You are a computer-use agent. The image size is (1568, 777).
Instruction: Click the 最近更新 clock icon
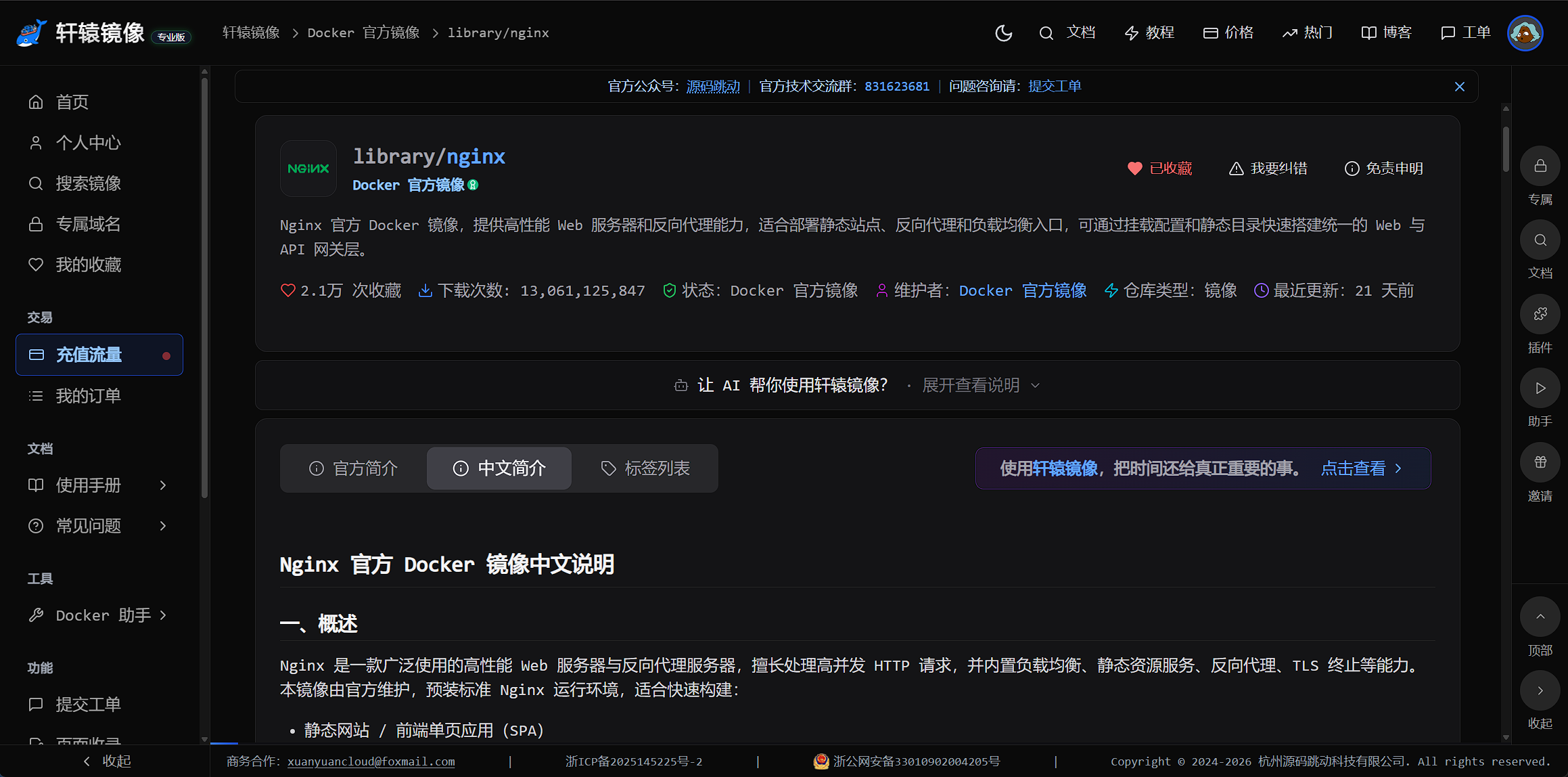click(x=1262, y=290)
